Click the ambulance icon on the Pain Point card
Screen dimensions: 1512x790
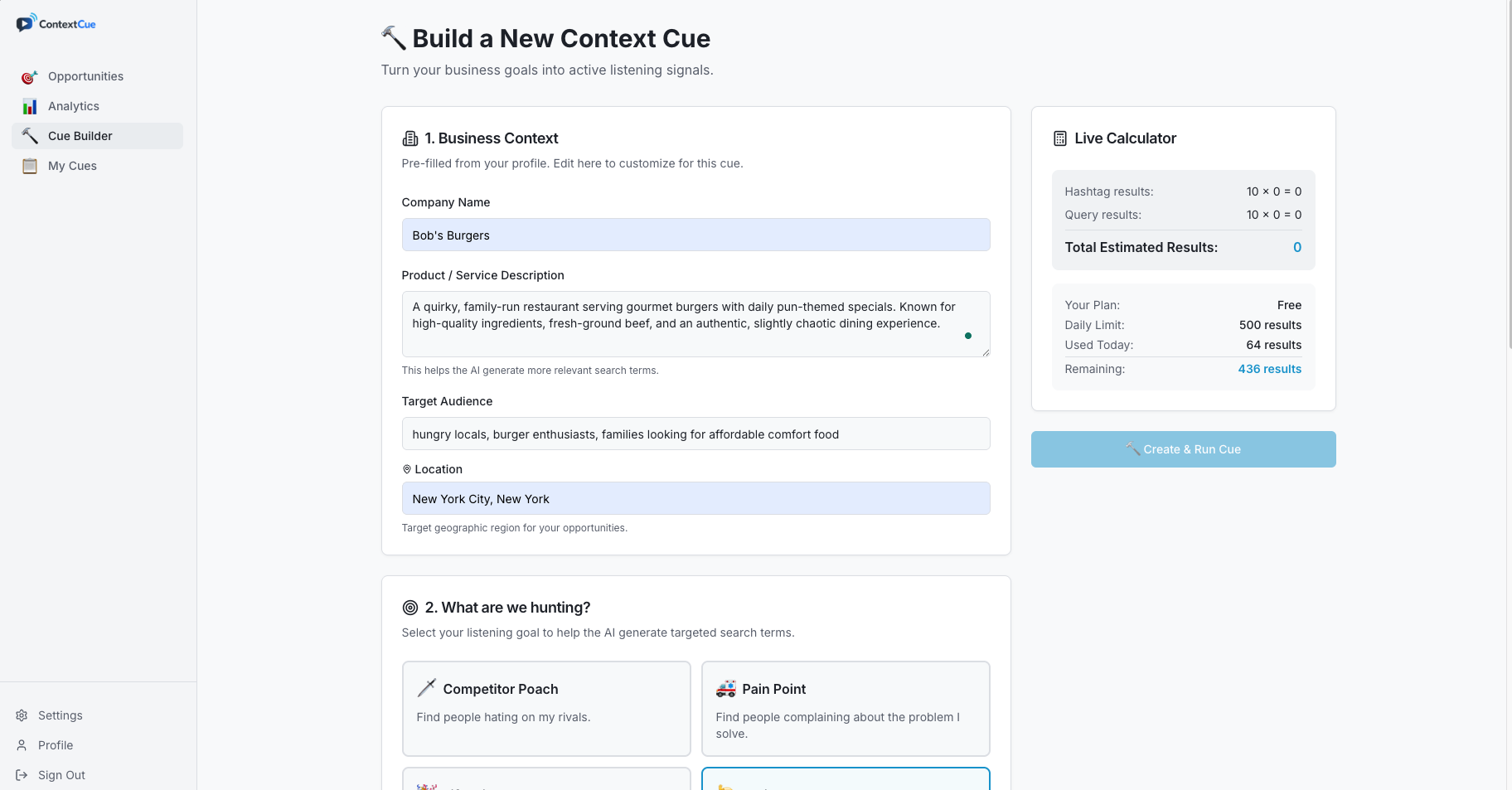click(x=725, y=688)
